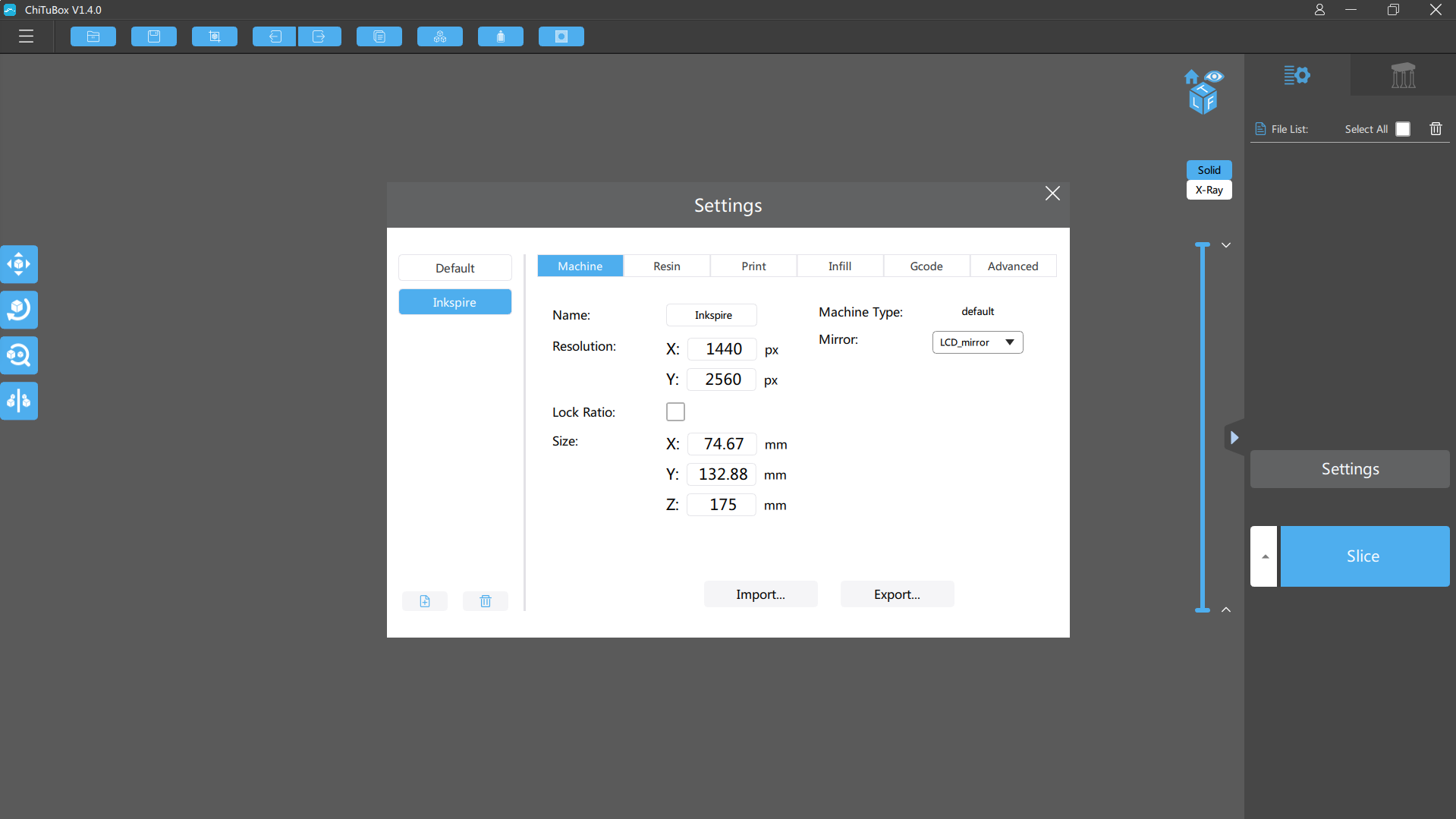Screen dimensions: 1456x819
Task: Click the vertical layer slider track
Action: point(1203,427)
